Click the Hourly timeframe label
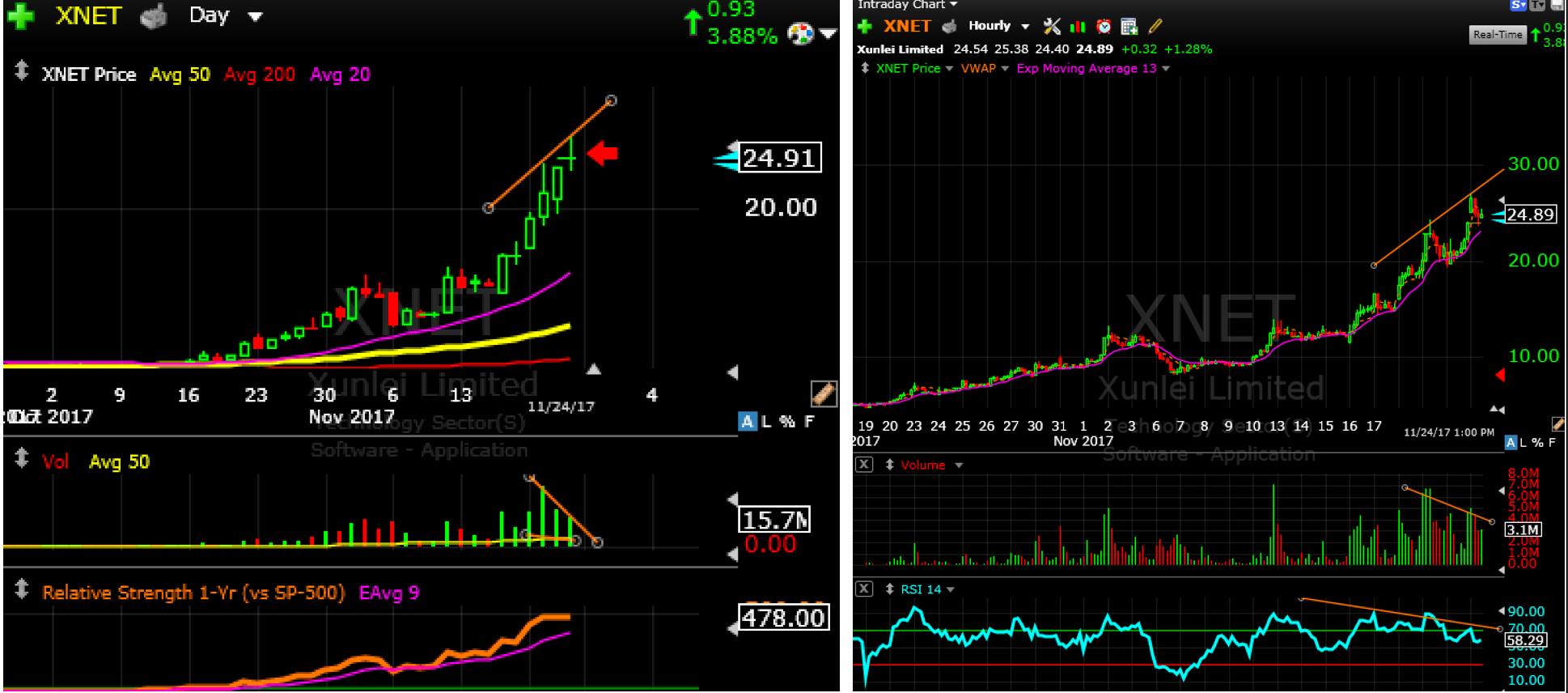 pos(990,26)
